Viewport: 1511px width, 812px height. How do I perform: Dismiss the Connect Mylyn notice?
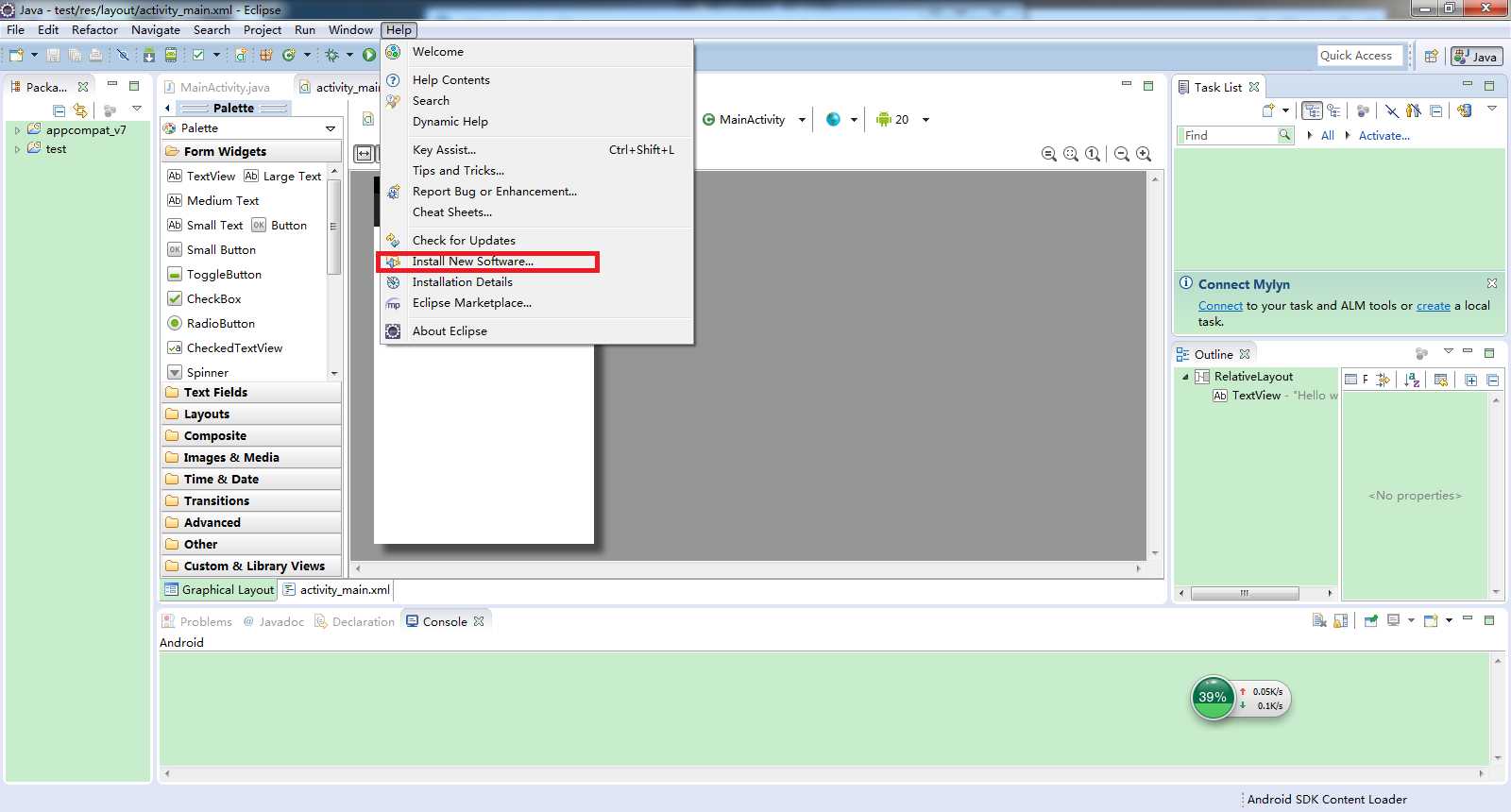(x=1492, y=283)
